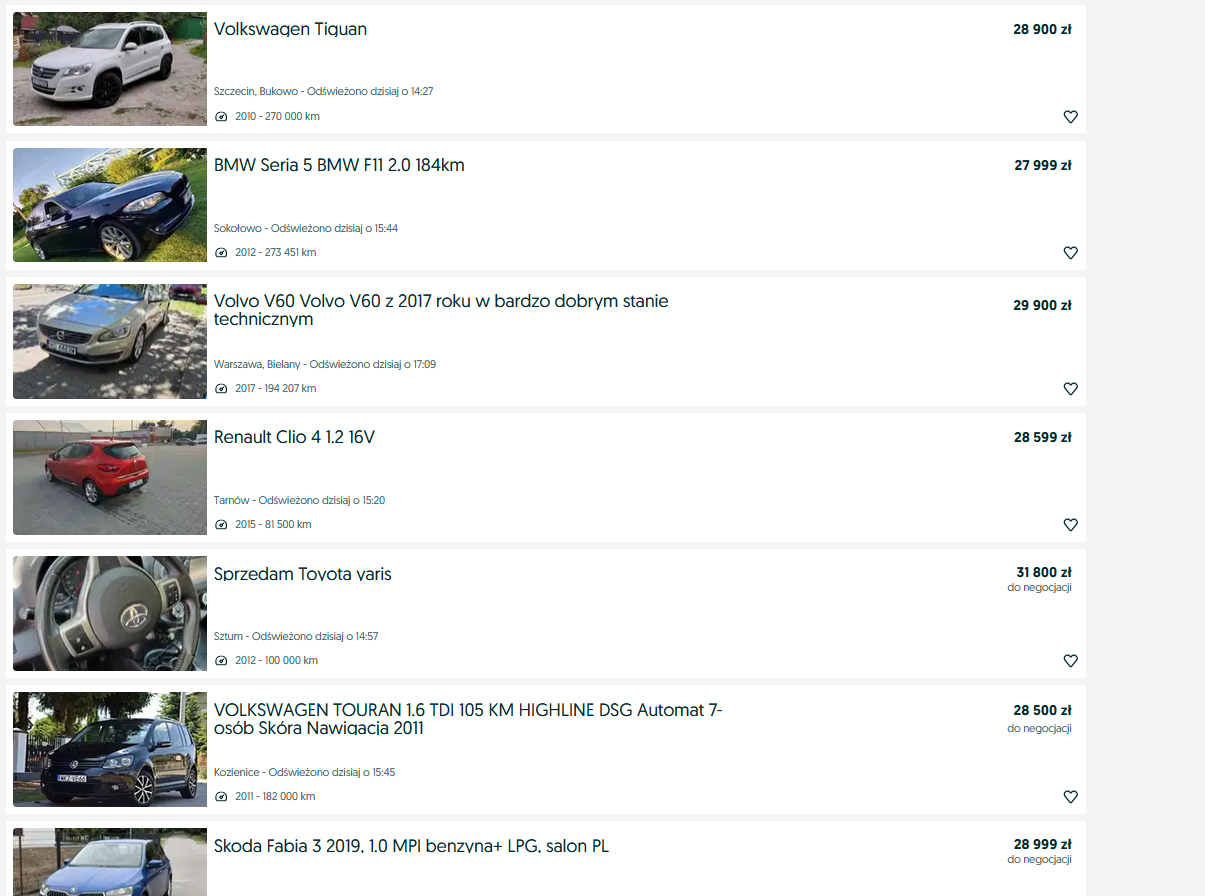
Task: Click the price 28 599 zł
Action: [1042, 437]
